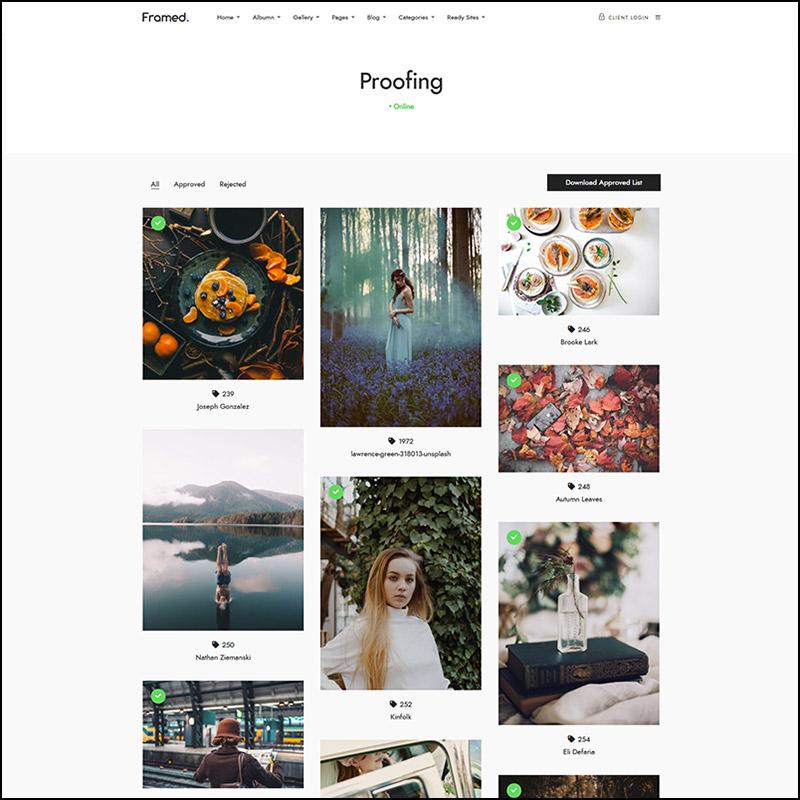Viewport: 800px width, 800px height.
Task: Click the tag icon next to 246
Action: 571,329
